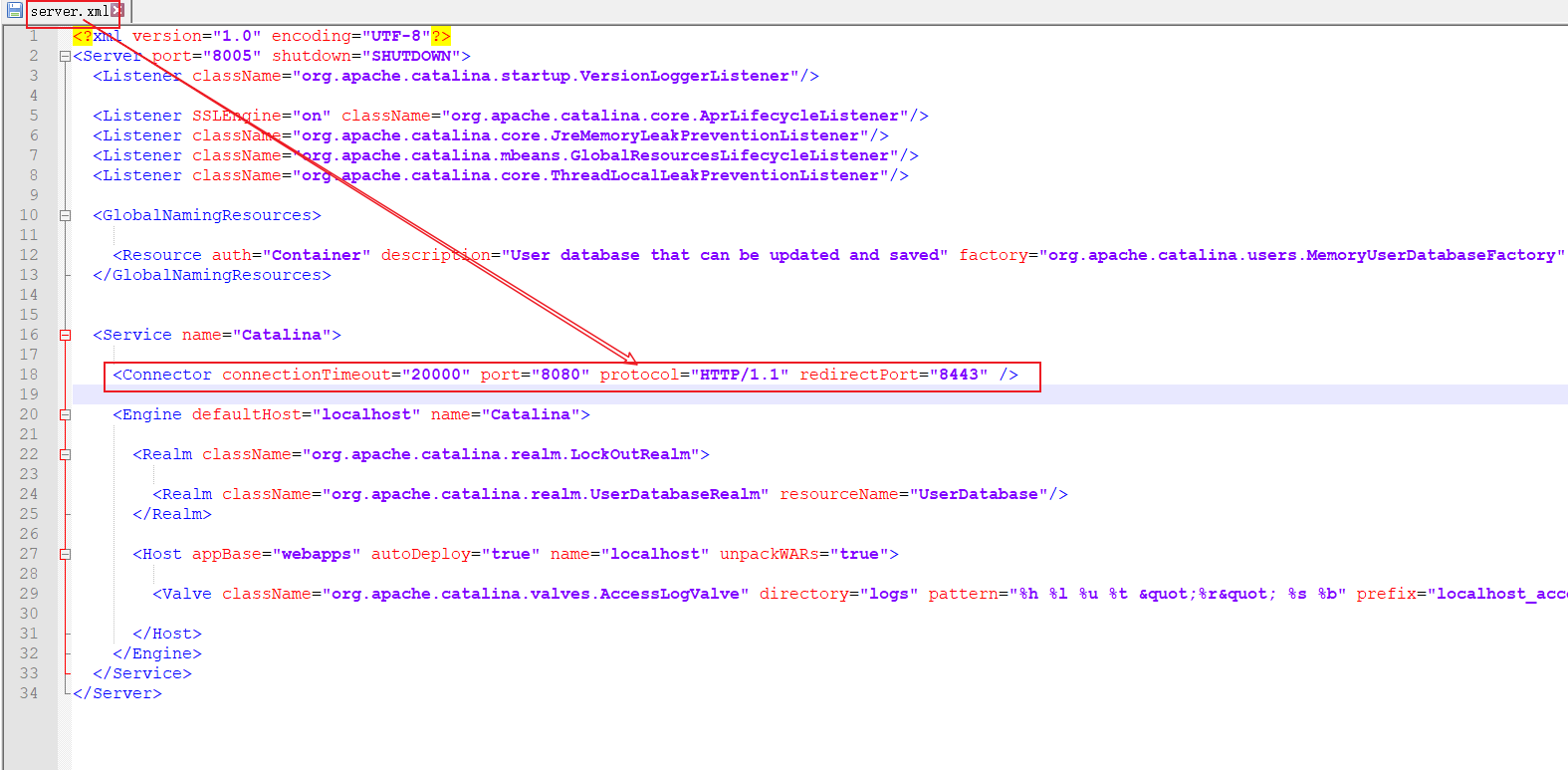Click the LockOutRealm class name text
Image resolution: width=1568 pixels, height=770 pixels.
[x=630, y=454]
